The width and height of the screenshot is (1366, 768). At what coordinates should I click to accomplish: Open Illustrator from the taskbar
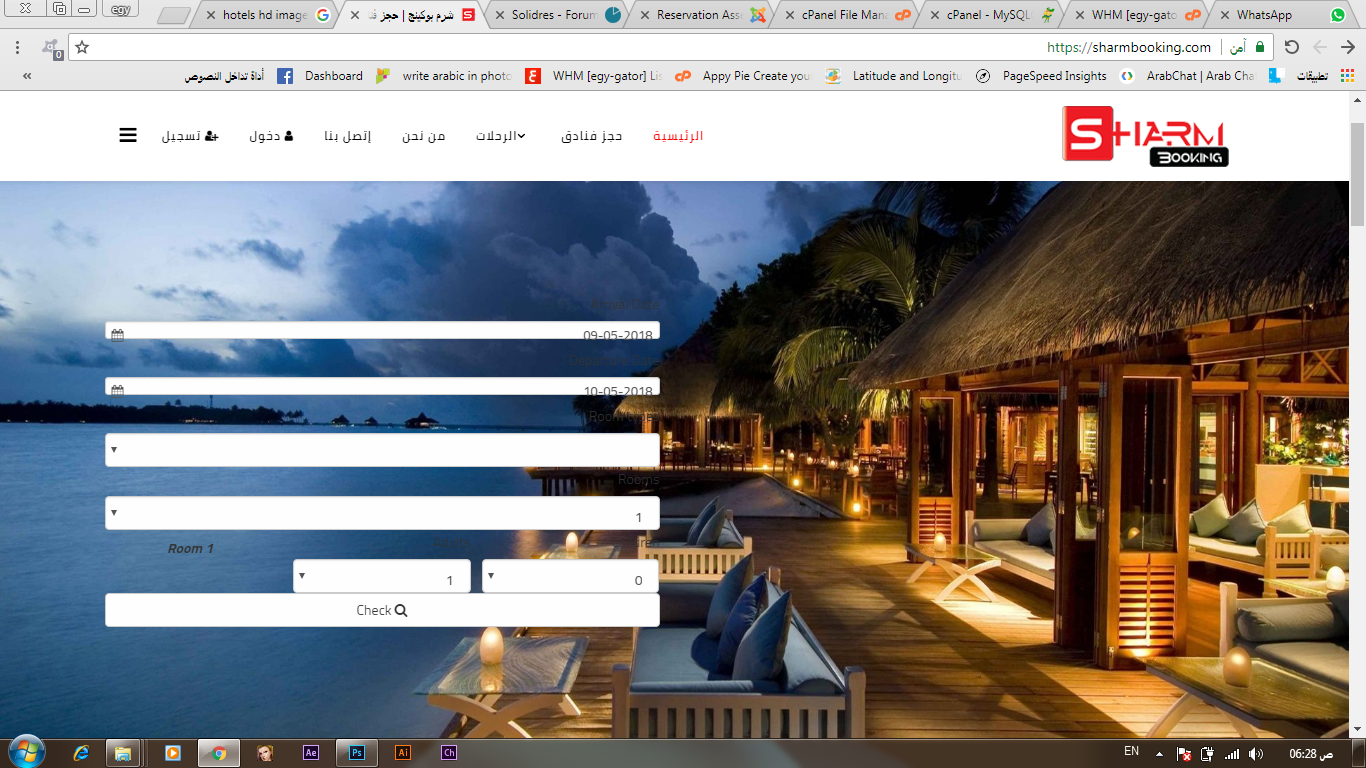click(403, 753)
